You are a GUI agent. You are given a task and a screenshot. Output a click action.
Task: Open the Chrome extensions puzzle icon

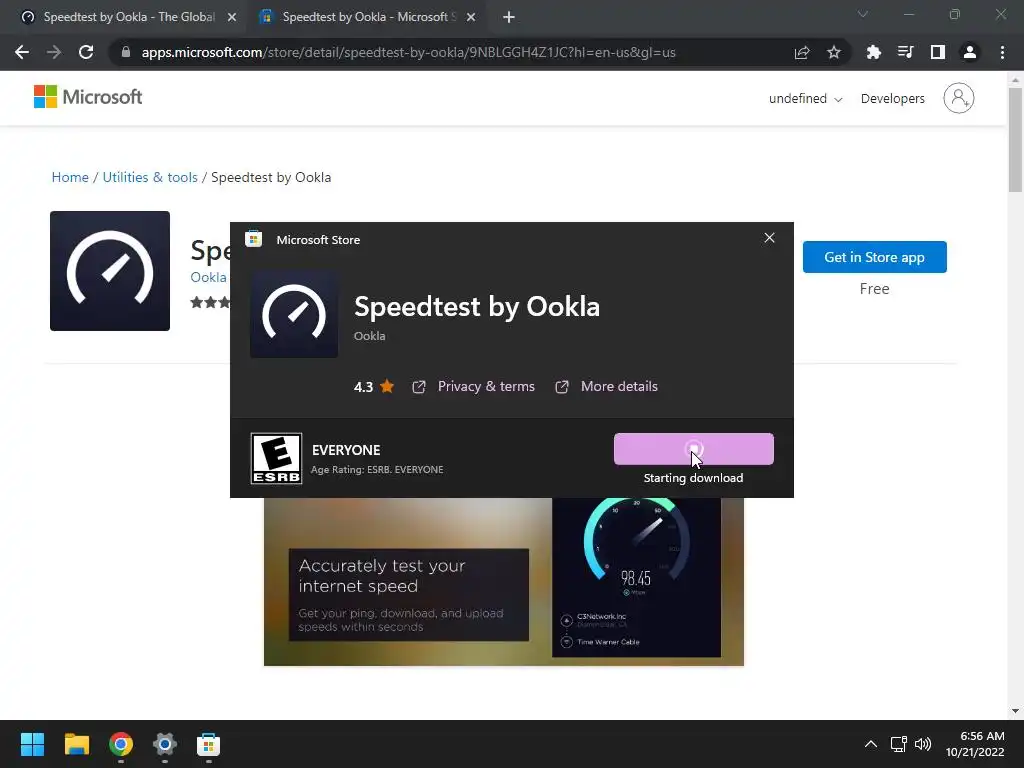tap(873, 52)
